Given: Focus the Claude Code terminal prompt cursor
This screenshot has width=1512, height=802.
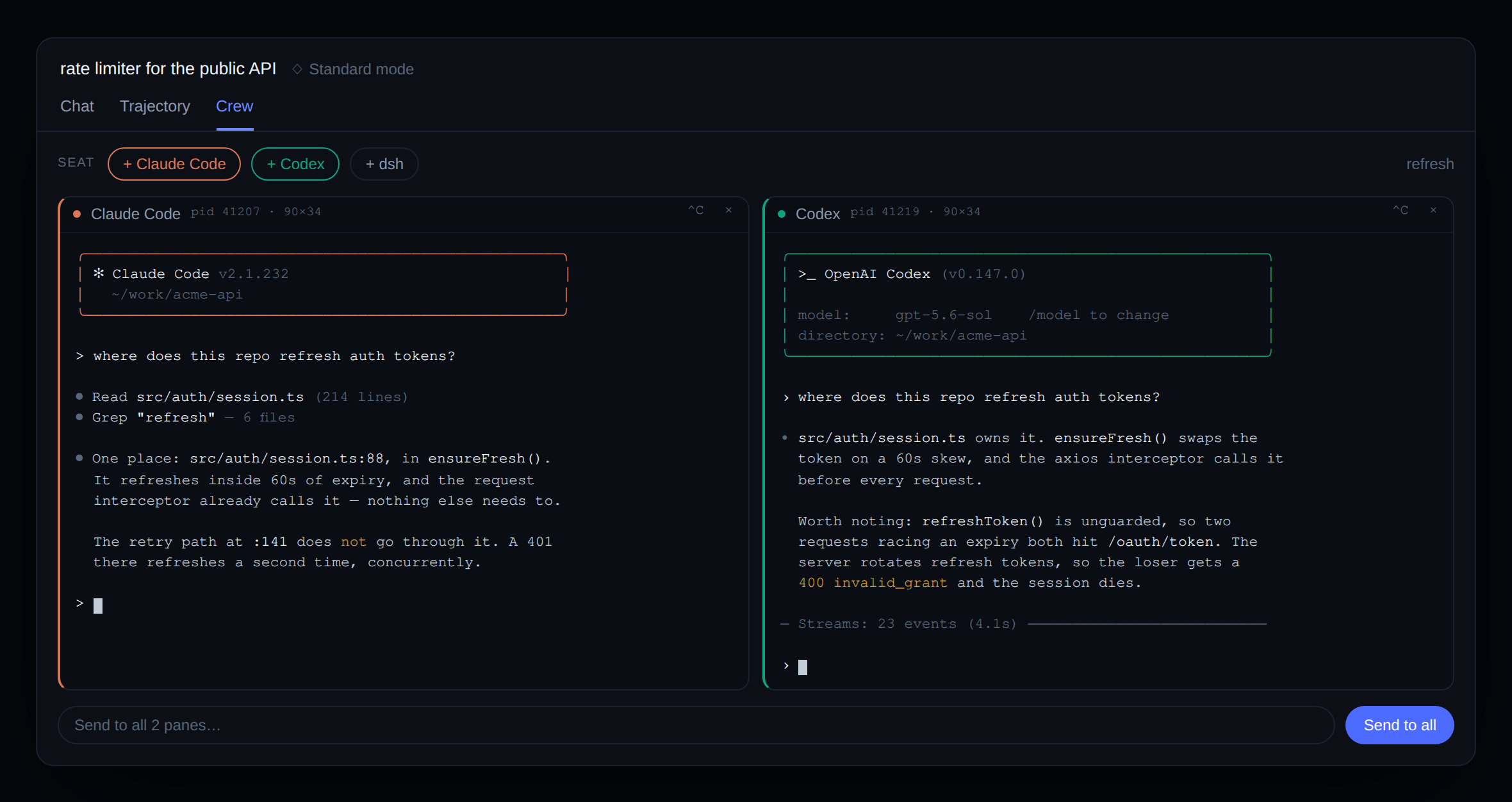Looking at the screenshot, I should 98,605.
